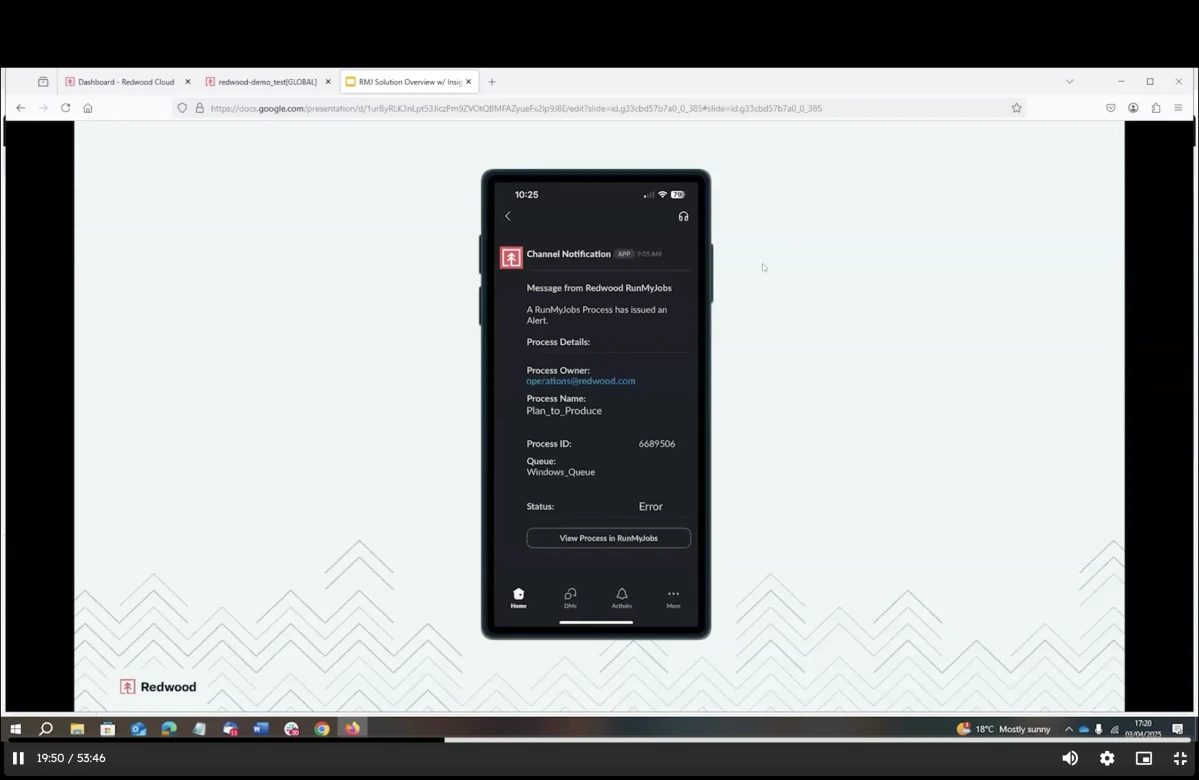Open Windows notification center
Image resolution: width=1199 pixels, height=780 pixels.
click(x=1178, y=729)
